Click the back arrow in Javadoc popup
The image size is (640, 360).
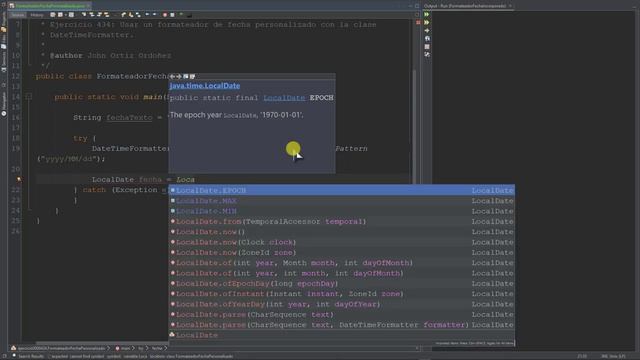point(172,76)
